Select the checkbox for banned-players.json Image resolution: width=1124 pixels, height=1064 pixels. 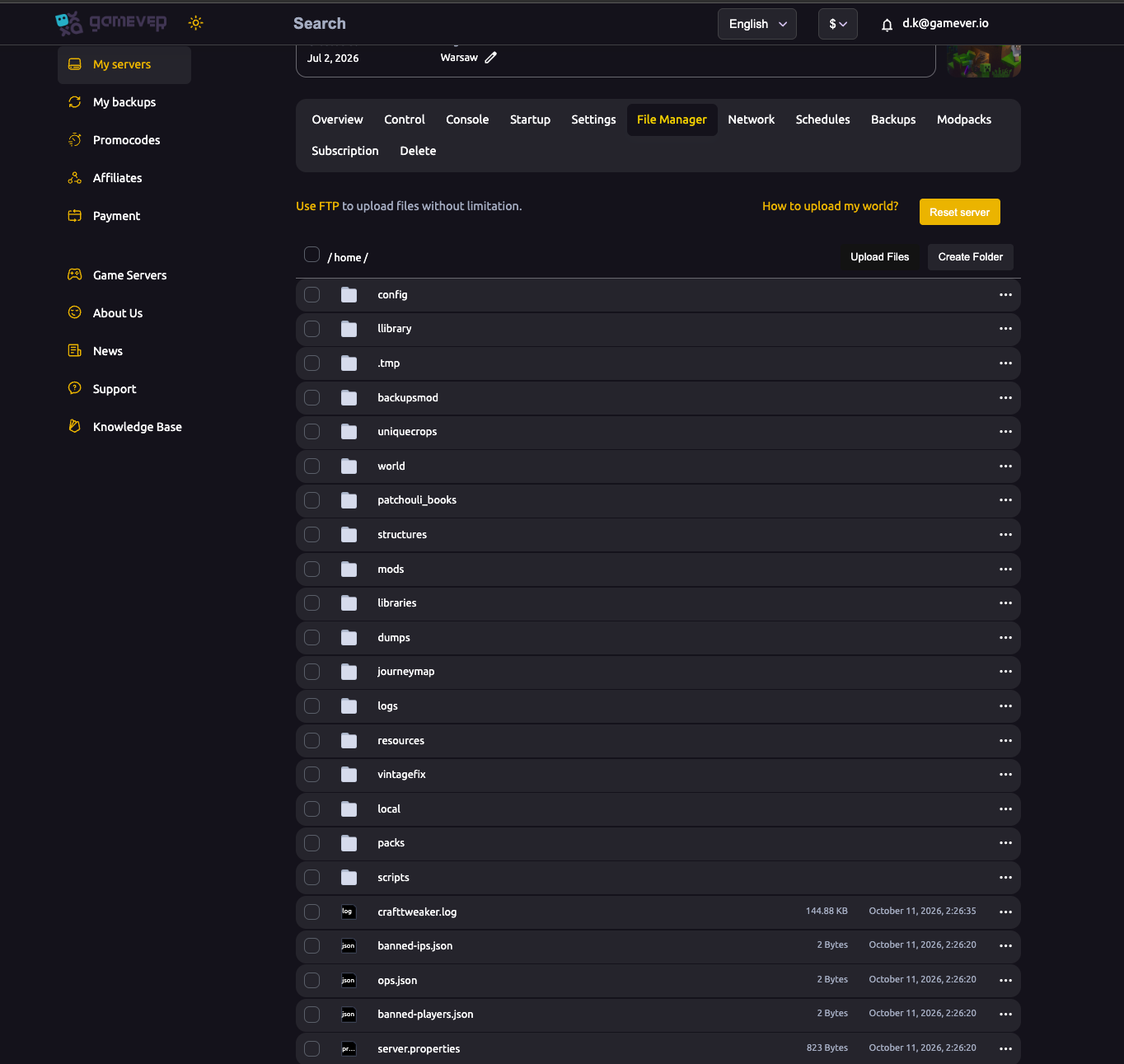[x=311, y=1015]
